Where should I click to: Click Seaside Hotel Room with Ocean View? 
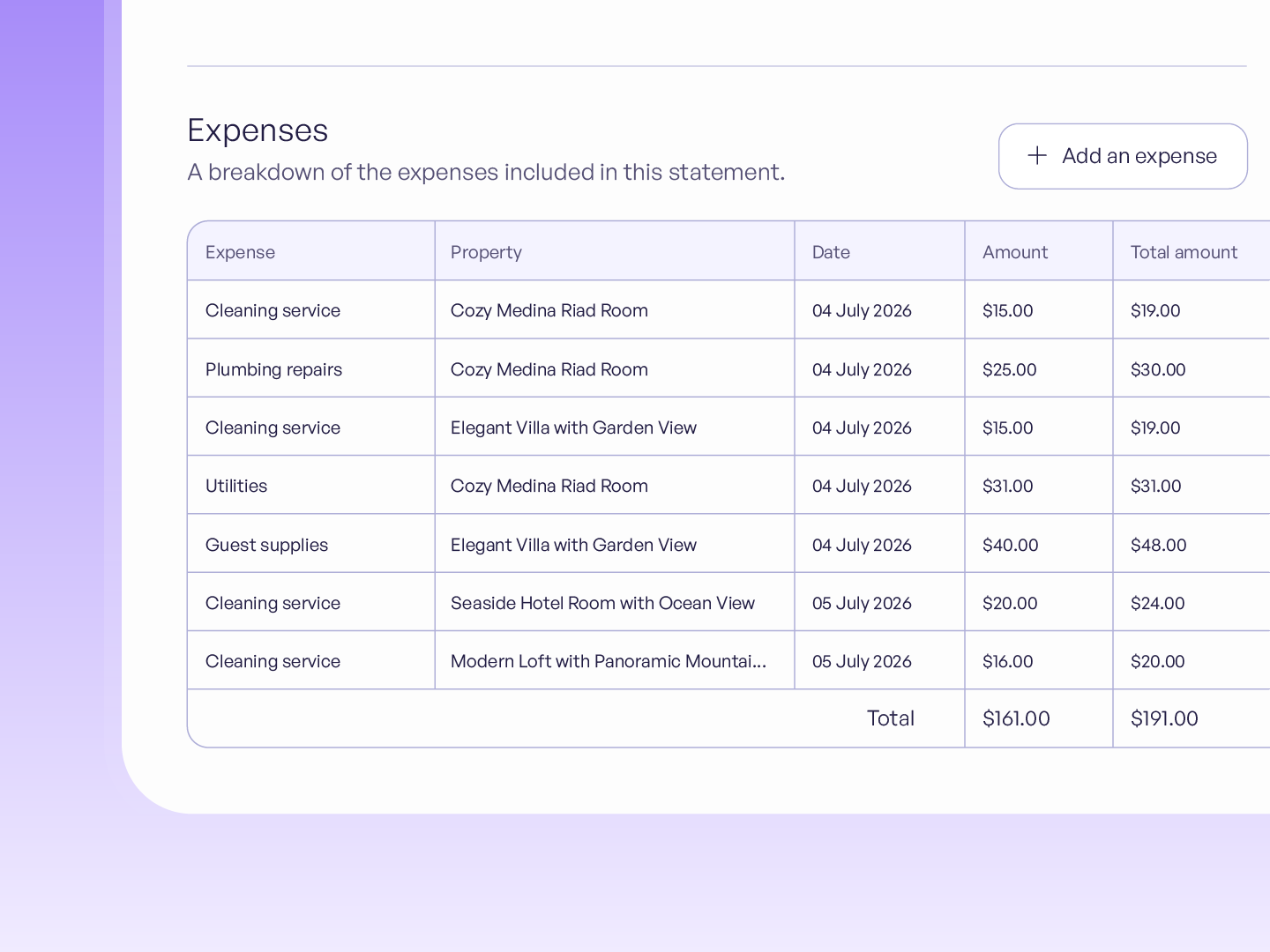[602, 603]
